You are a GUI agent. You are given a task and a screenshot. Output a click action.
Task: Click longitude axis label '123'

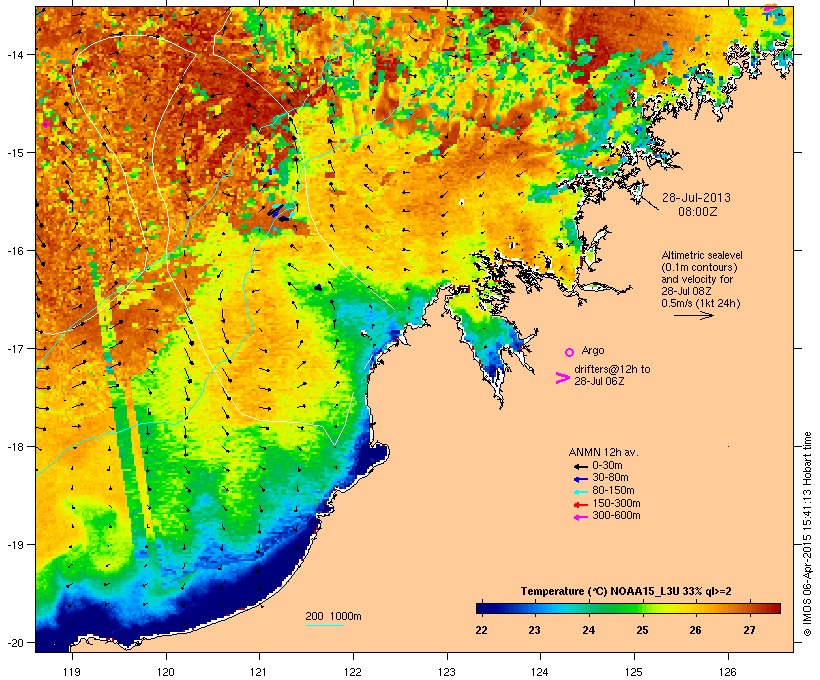point(447,672)
